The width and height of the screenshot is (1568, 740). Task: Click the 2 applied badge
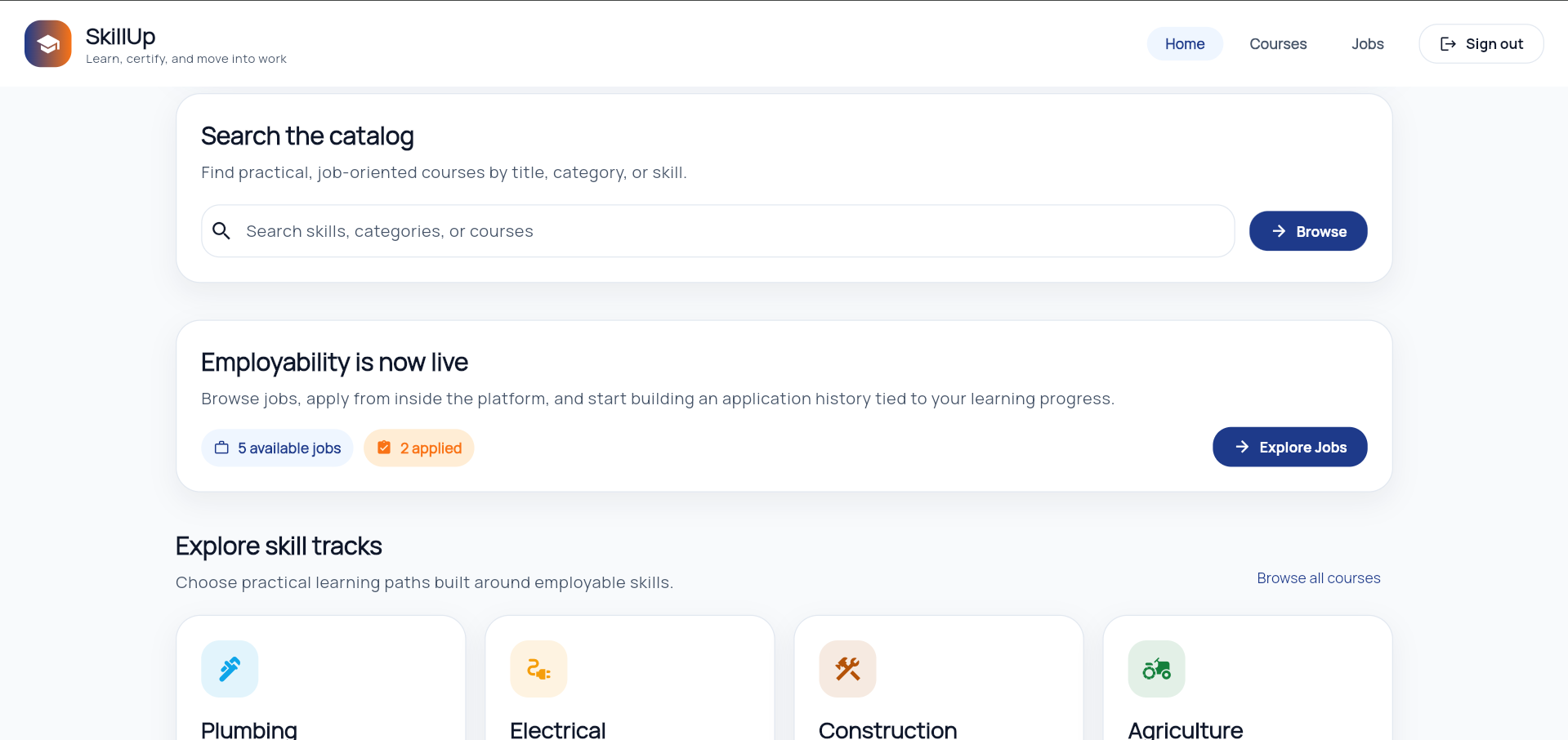[418, 447]
